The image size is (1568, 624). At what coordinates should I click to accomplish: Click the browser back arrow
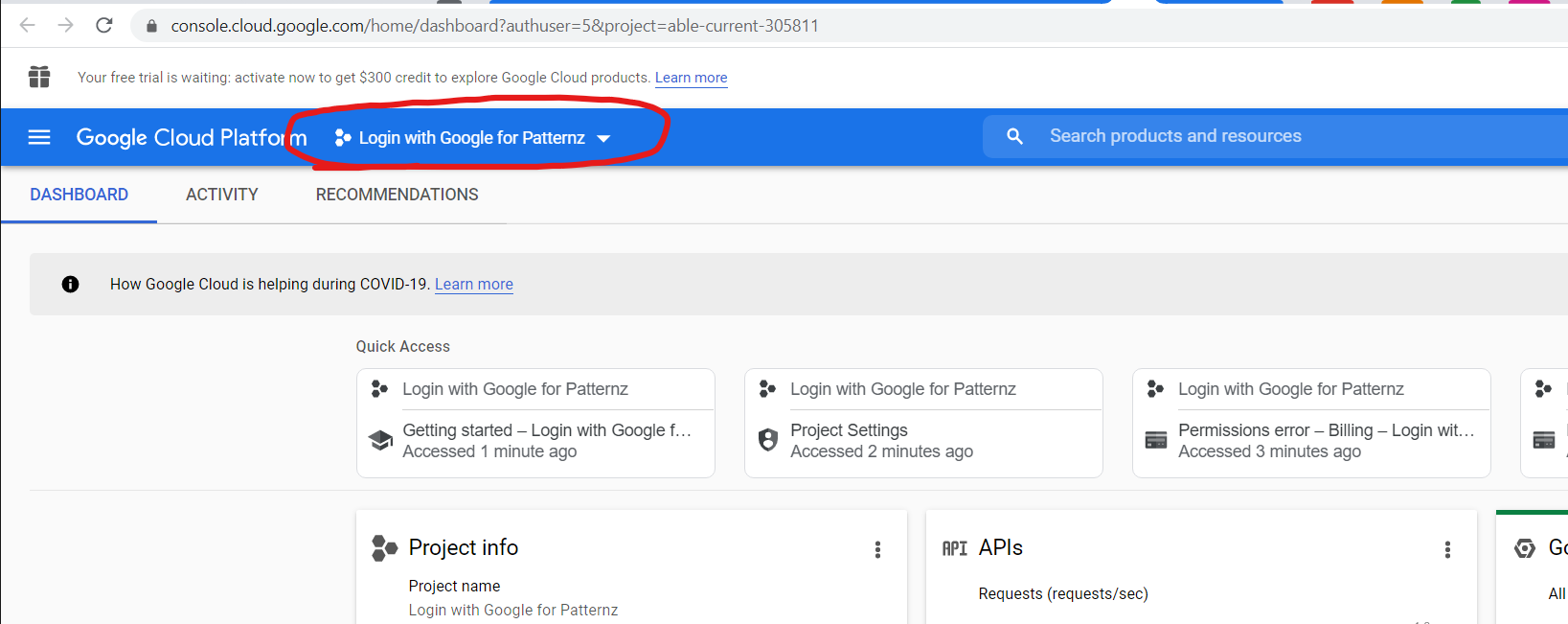28,26
